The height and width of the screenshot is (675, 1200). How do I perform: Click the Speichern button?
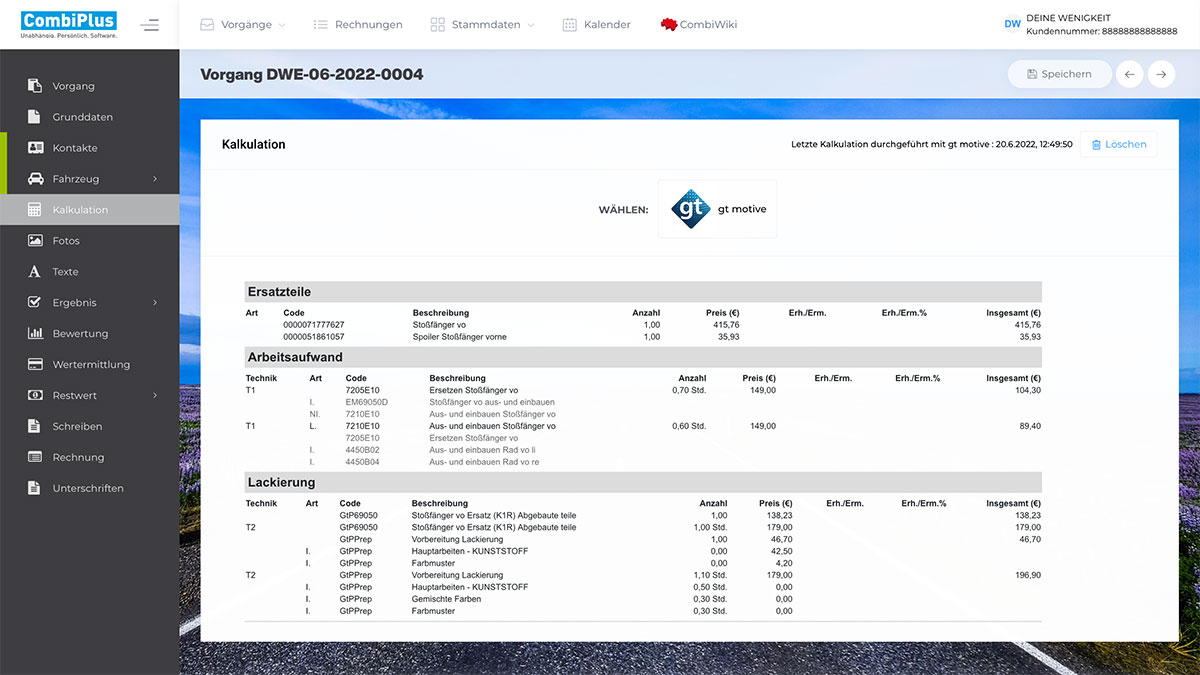(x=1059, y=73)
